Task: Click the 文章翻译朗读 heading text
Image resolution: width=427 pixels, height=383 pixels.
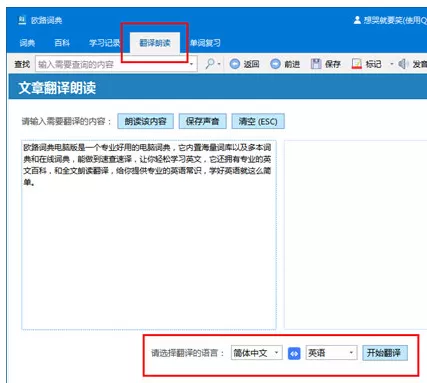Action: pyautogui.click(x=57, y=88)
